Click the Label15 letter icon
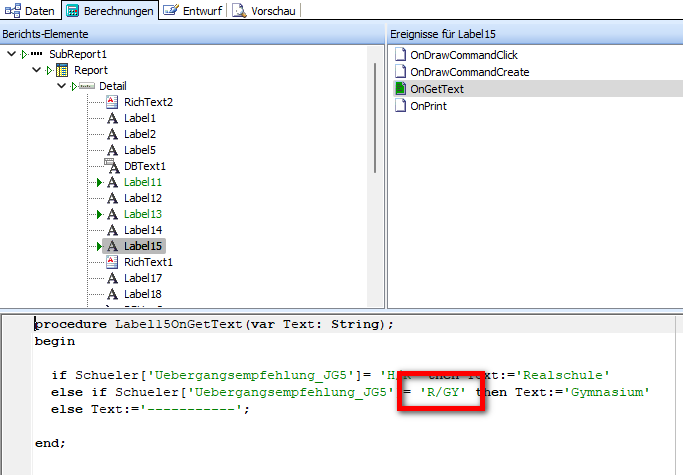683x475 pixels. coord(112,246)
